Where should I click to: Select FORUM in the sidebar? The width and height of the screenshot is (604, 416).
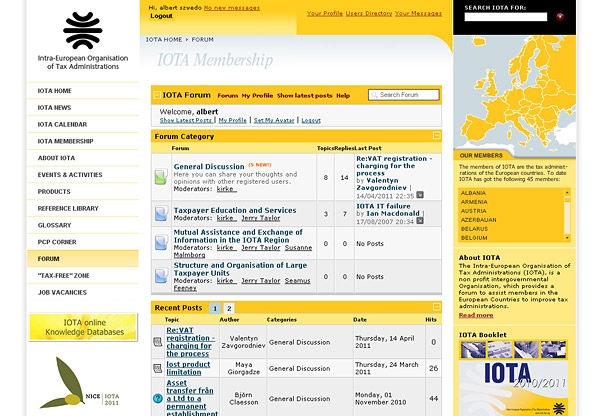(83, 259)
